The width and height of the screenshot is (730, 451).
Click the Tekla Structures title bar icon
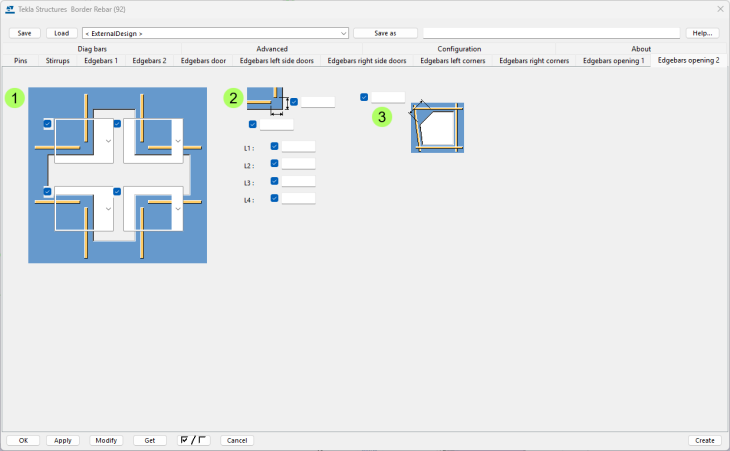9,8
